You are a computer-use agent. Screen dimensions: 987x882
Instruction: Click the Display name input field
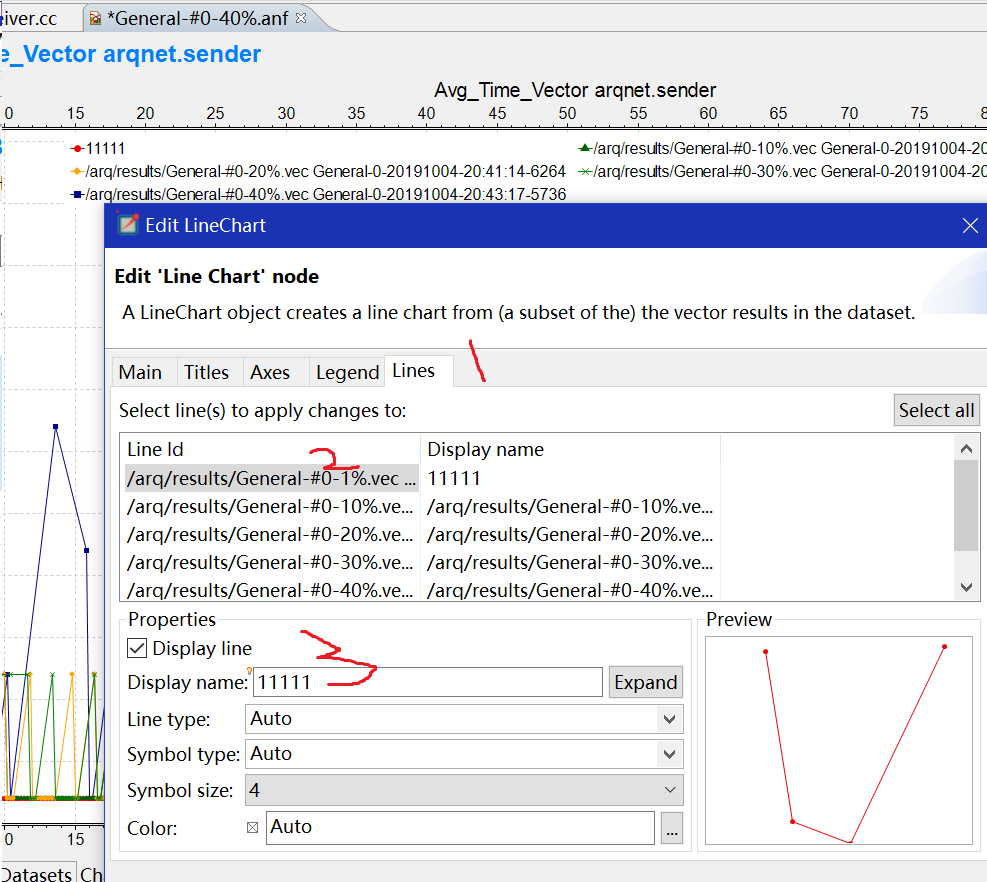[427, 682]
